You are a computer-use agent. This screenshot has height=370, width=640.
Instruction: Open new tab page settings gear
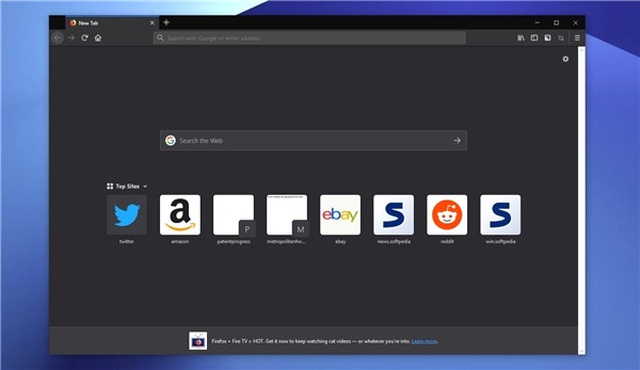[565, 59]
